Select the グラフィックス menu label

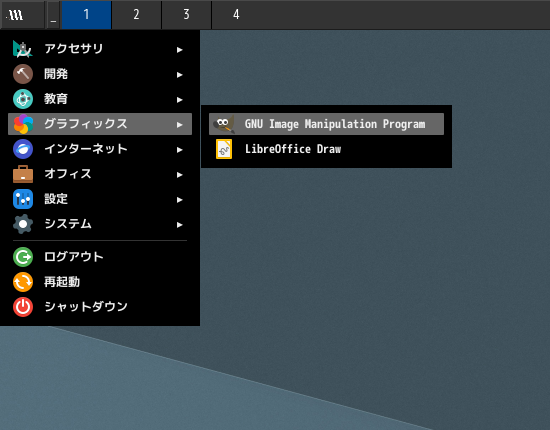tap(86, 124)
